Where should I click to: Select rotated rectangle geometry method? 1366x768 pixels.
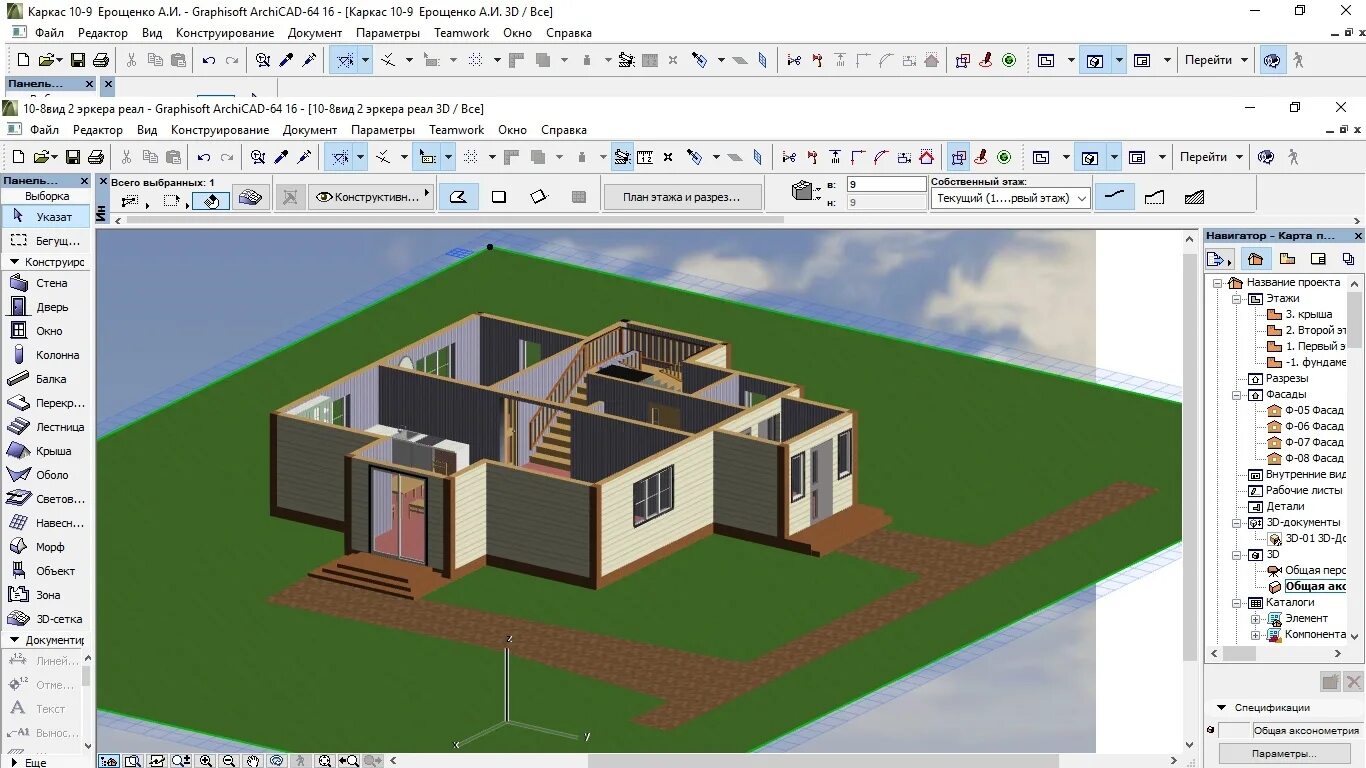(x=539, y=197)
